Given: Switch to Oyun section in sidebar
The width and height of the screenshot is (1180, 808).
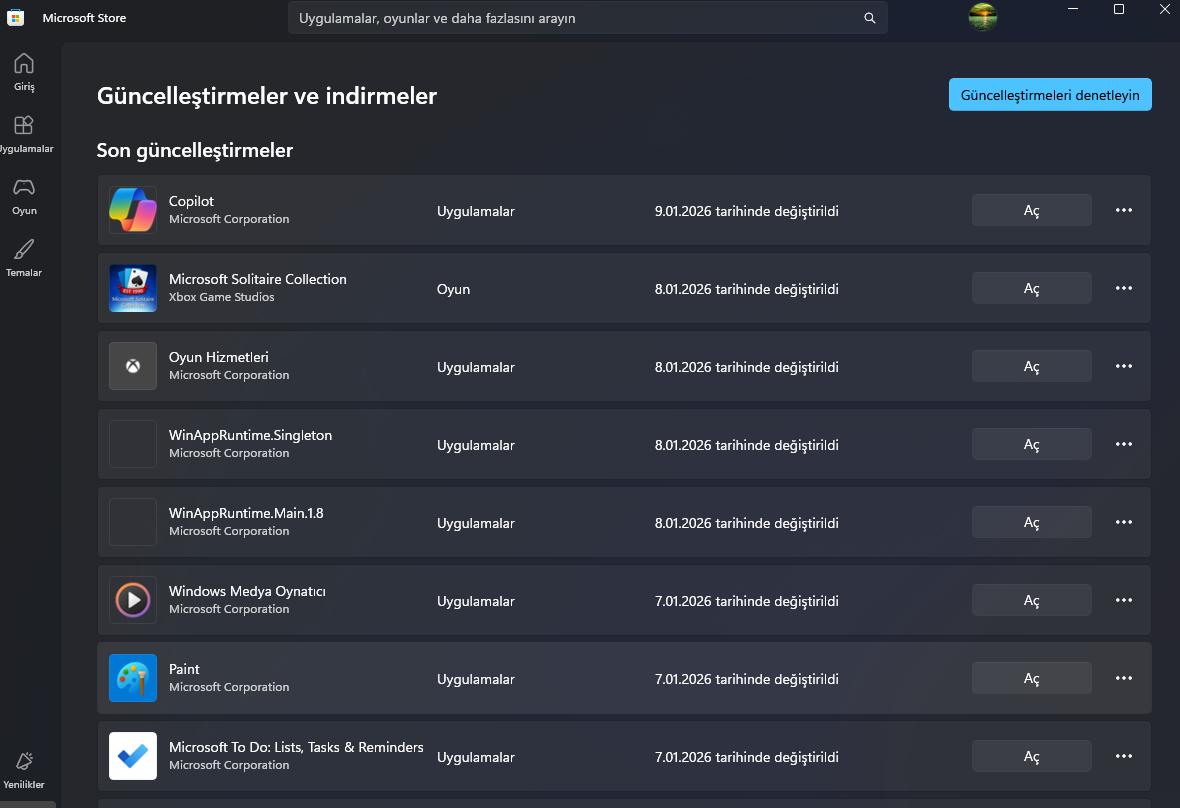Looking at the screenshot, I should point(24,196).
